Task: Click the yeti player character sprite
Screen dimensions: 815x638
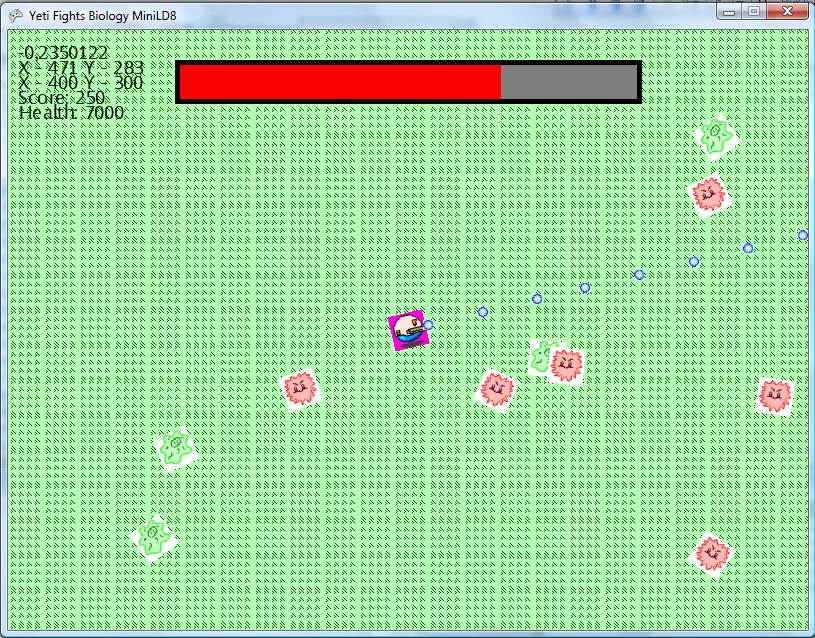Action: tap(409, 330)
